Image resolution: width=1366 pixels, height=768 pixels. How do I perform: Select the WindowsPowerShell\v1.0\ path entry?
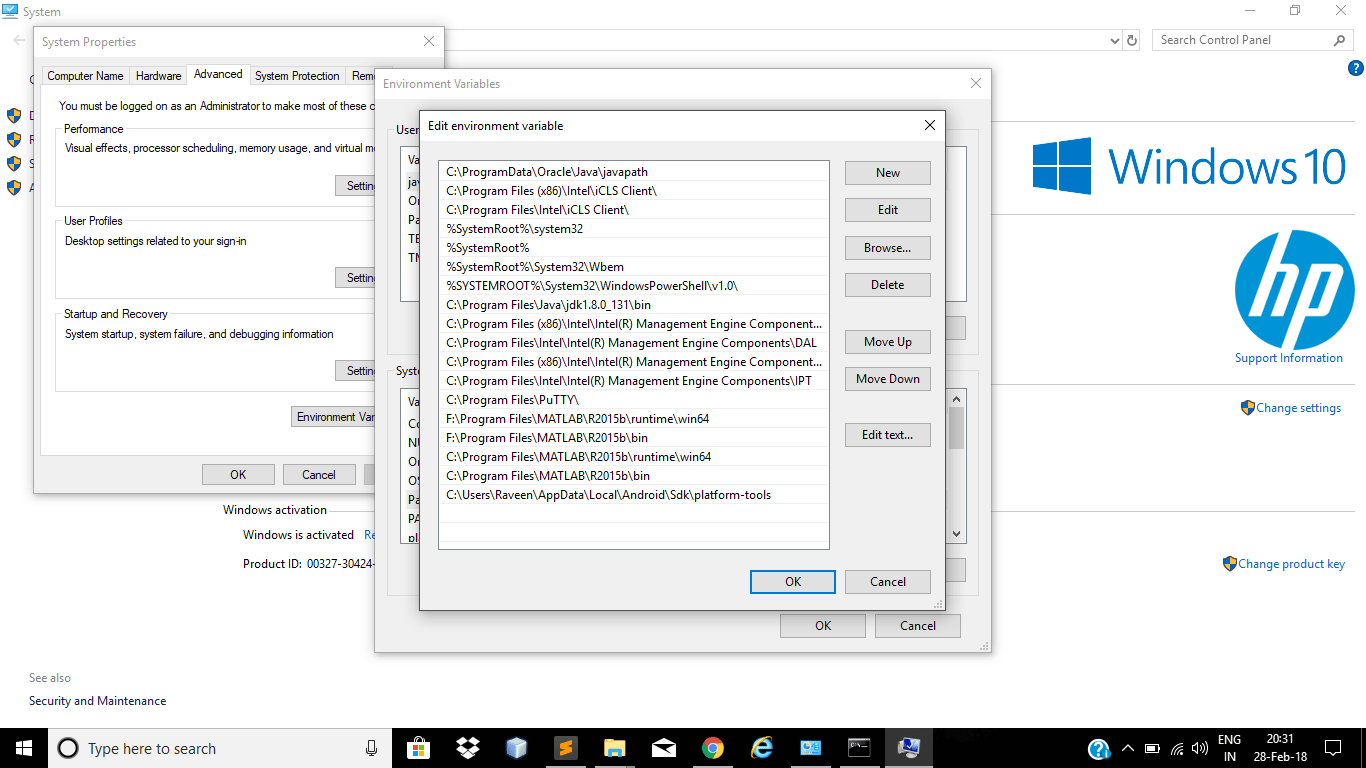(x=634, y=286)
